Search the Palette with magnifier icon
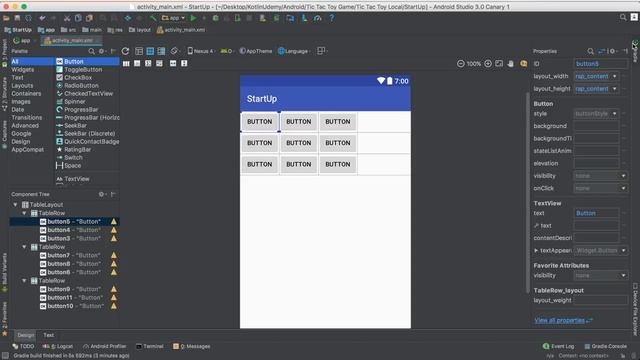 click(91, 51)
